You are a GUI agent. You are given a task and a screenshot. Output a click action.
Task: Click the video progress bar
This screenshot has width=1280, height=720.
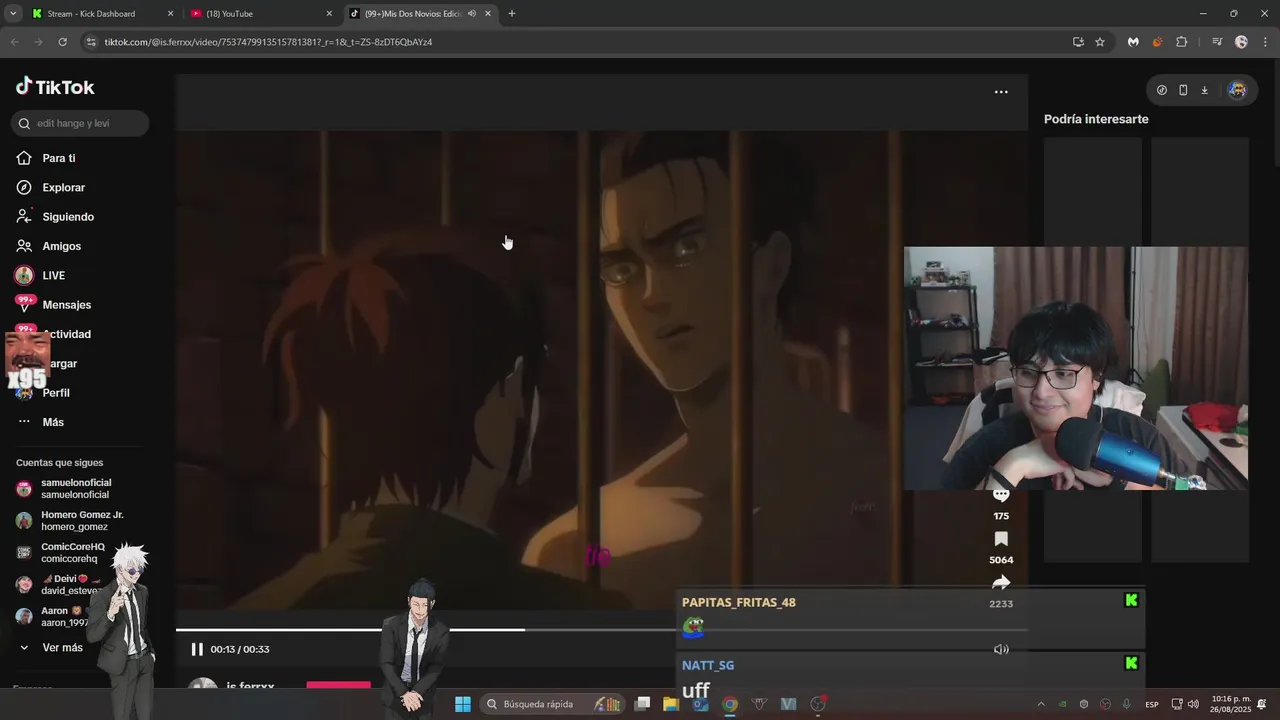pyautogui.click(x=601, y=630)
